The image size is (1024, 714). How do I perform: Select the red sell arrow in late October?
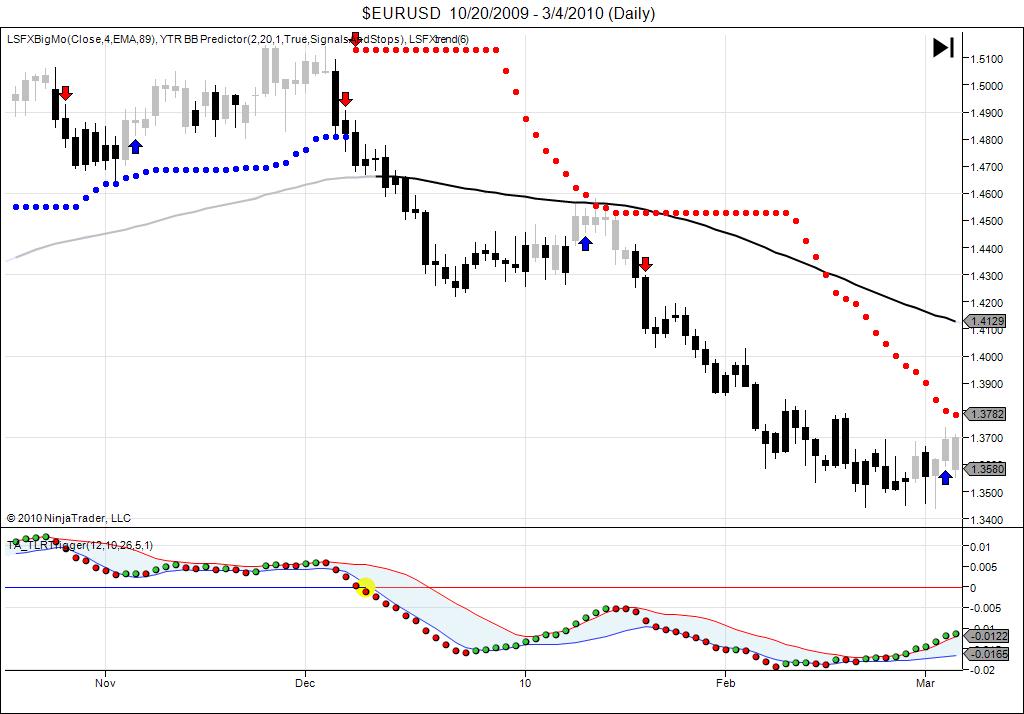tap(65, 93)
